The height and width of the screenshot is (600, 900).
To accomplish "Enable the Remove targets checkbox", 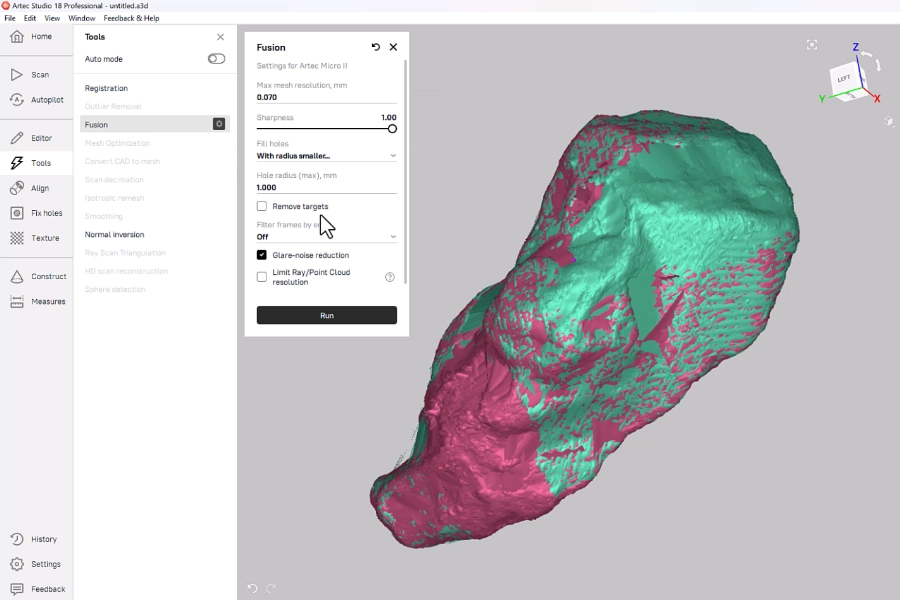I will [262, 206].
